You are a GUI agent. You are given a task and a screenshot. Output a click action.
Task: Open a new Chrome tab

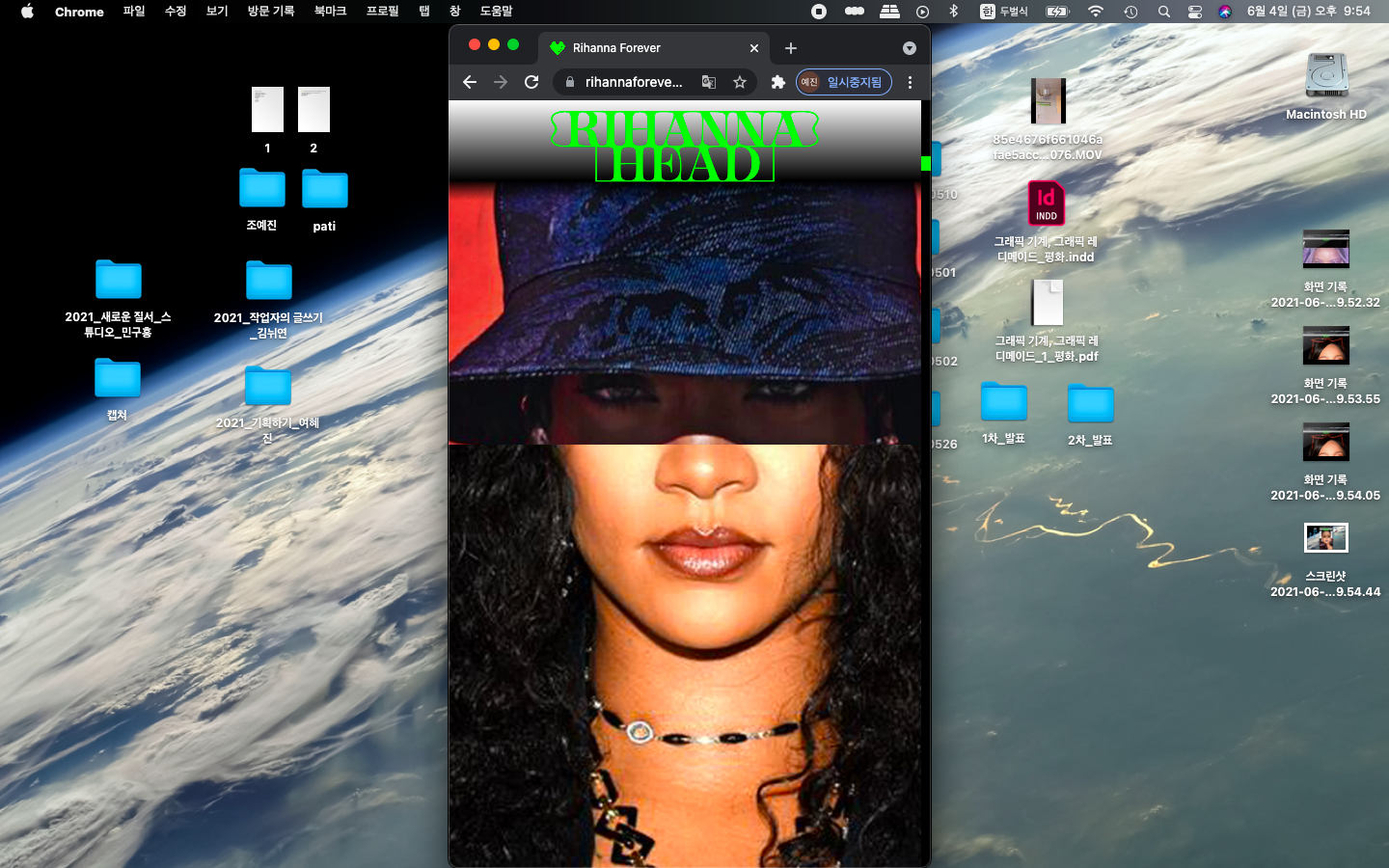pos(791,48)
